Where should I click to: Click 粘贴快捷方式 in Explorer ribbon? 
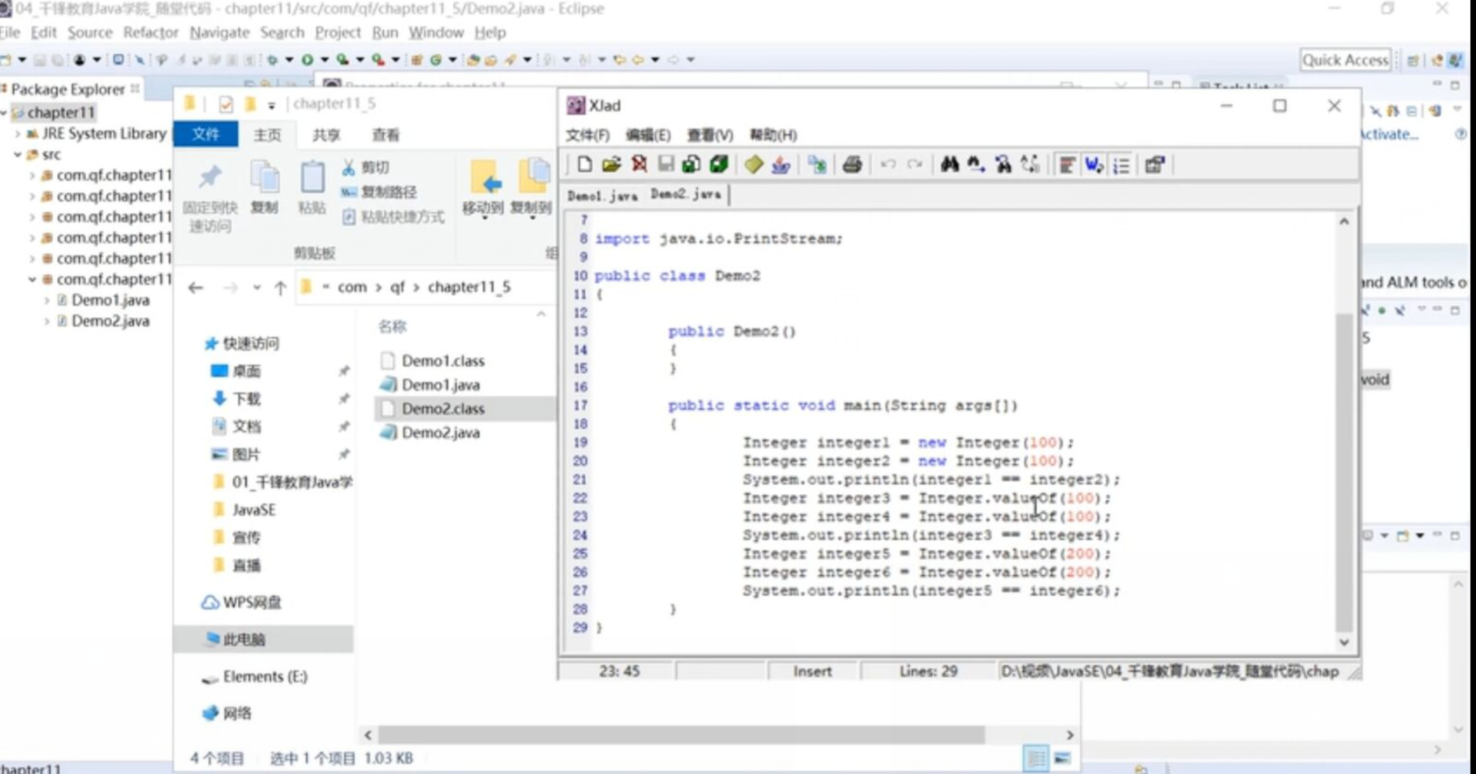point(393,217)
